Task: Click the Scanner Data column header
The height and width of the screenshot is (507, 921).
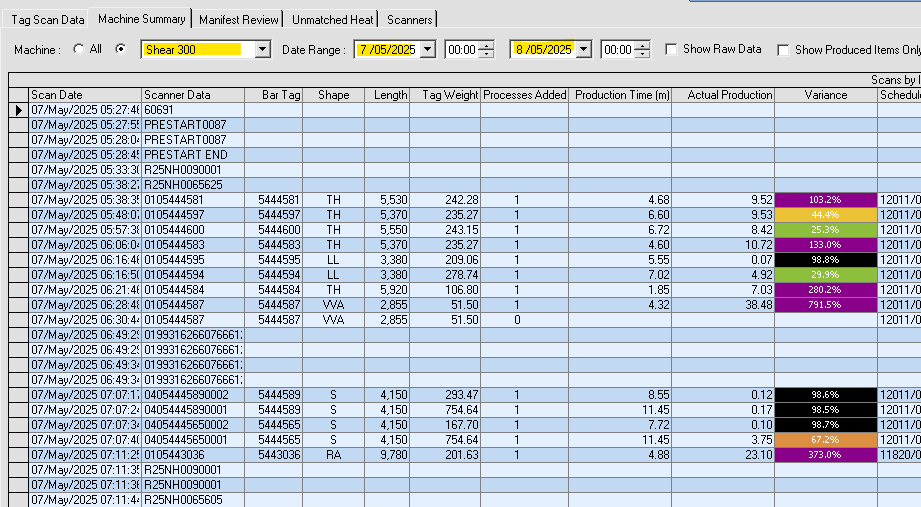Action: 193,95
